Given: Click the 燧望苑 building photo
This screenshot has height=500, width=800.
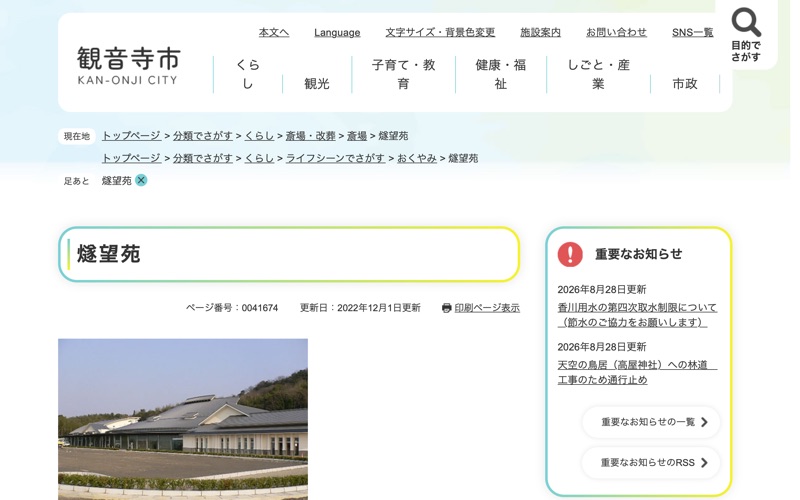Looking at the screenshot, I should click(183, 419).
